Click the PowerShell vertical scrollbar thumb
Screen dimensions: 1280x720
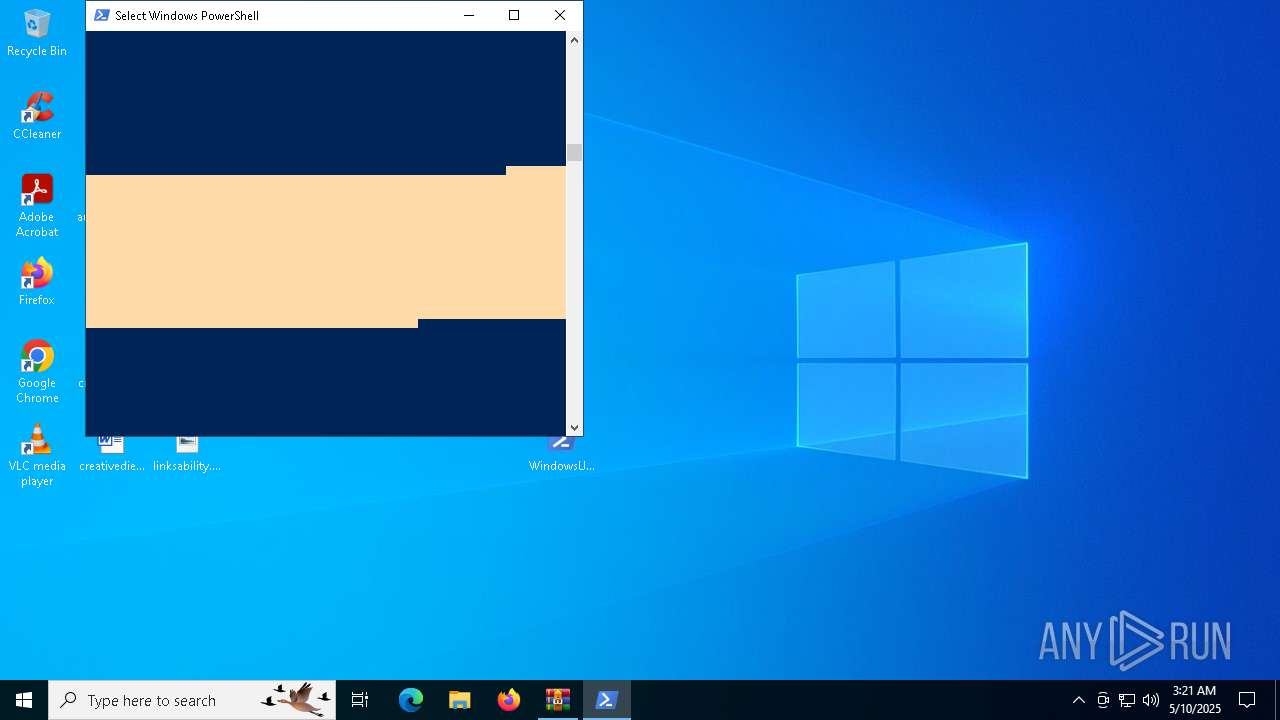tap(574, 152)
